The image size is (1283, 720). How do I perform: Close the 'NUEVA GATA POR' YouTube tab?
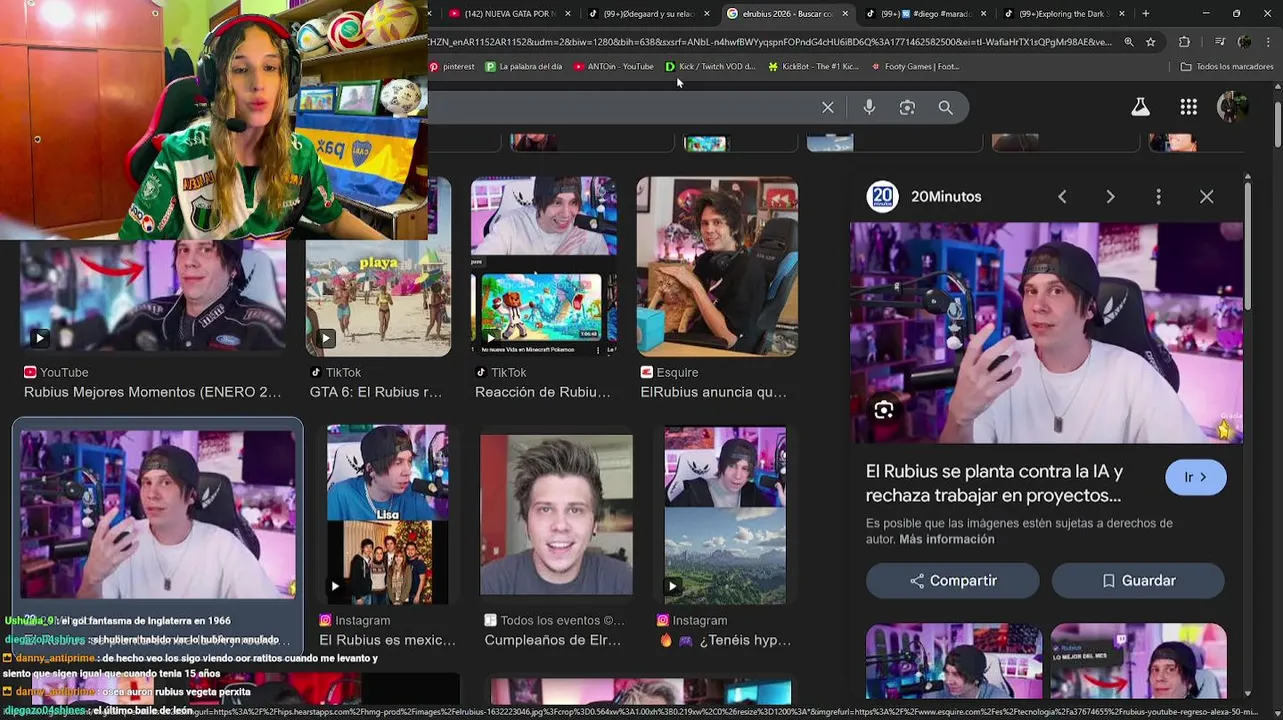568,14
